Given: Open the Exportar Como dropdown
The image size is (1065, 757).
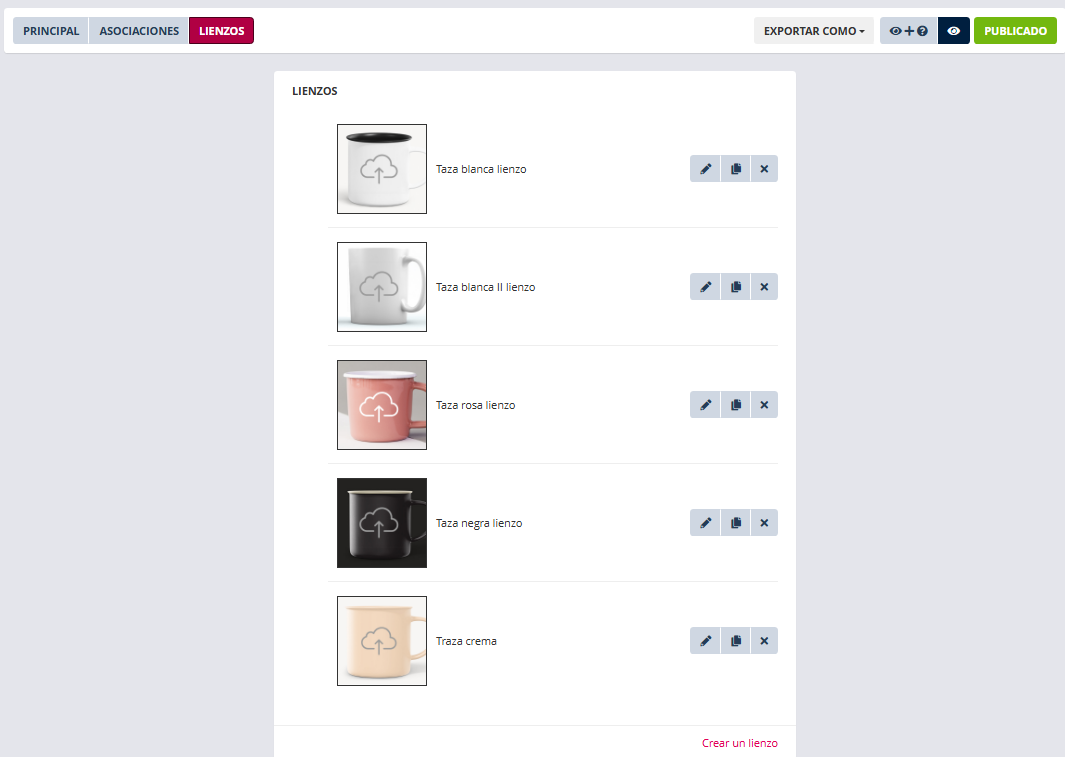Looking at the screenshot, I should coord(814,31).
